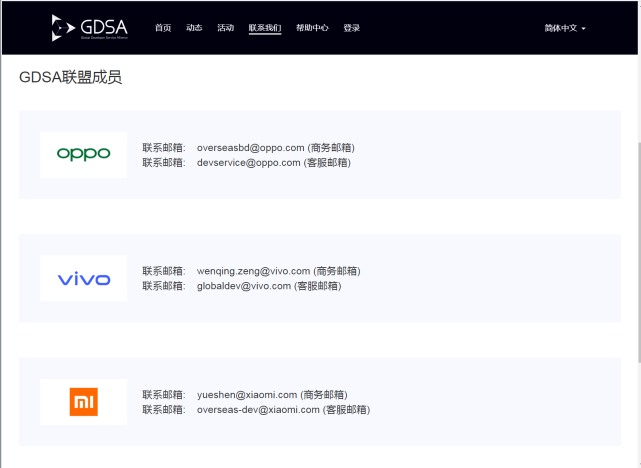Click the OPPO logo thumbnail
This screenshot has width=641, height=468.
83,155
